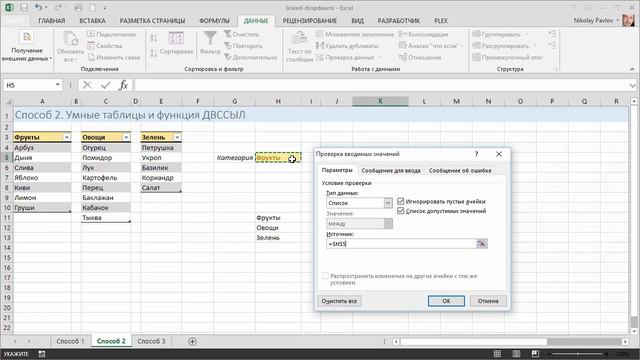Open the Name Box dropdown arrow
Screen dimensions: 640x360
(x=58, y=85)
